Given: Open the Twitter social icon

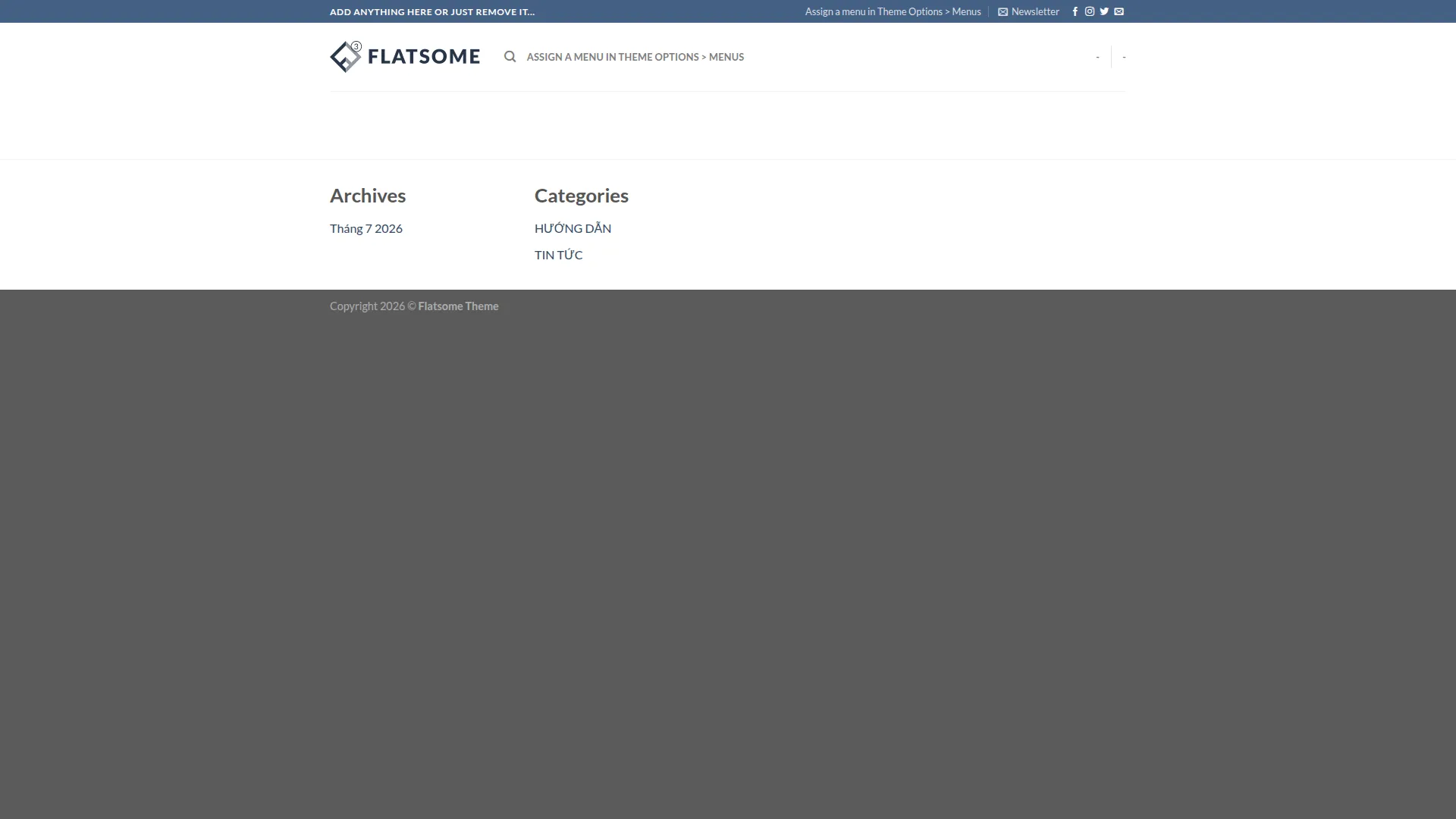Looking at the screenshot, I should pos(1104,11).
